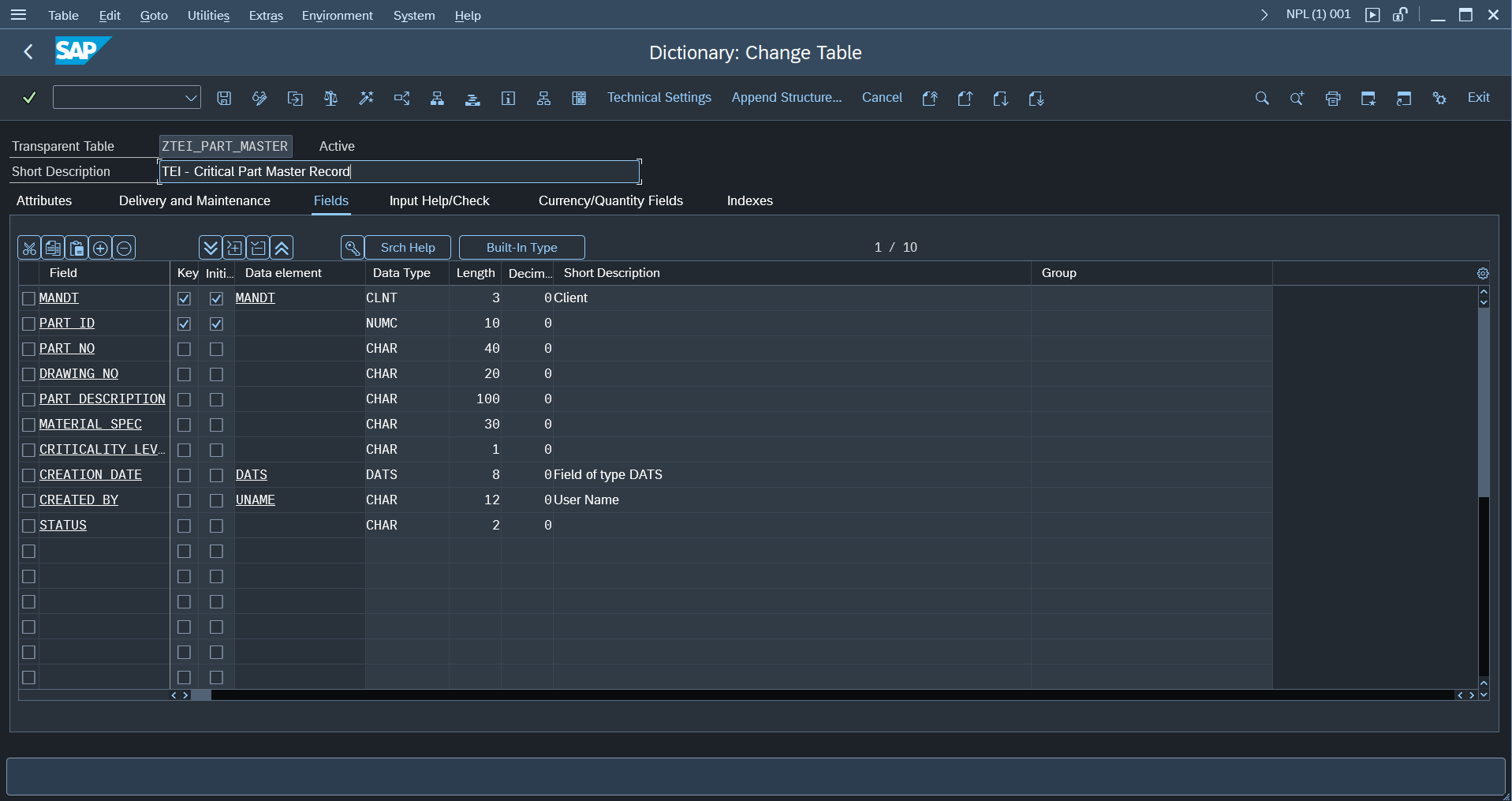Open the Environment menu
This screenshot has width=1512, height=801.
point(337,15)
